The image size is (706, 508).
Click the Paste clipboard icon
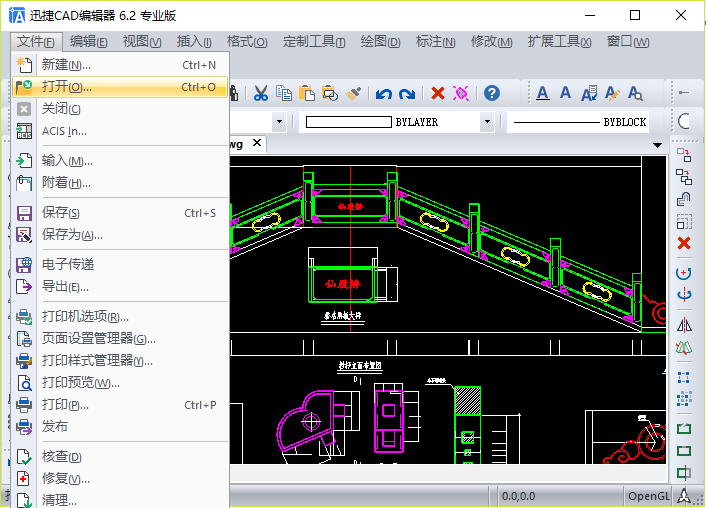pos(307,93)
